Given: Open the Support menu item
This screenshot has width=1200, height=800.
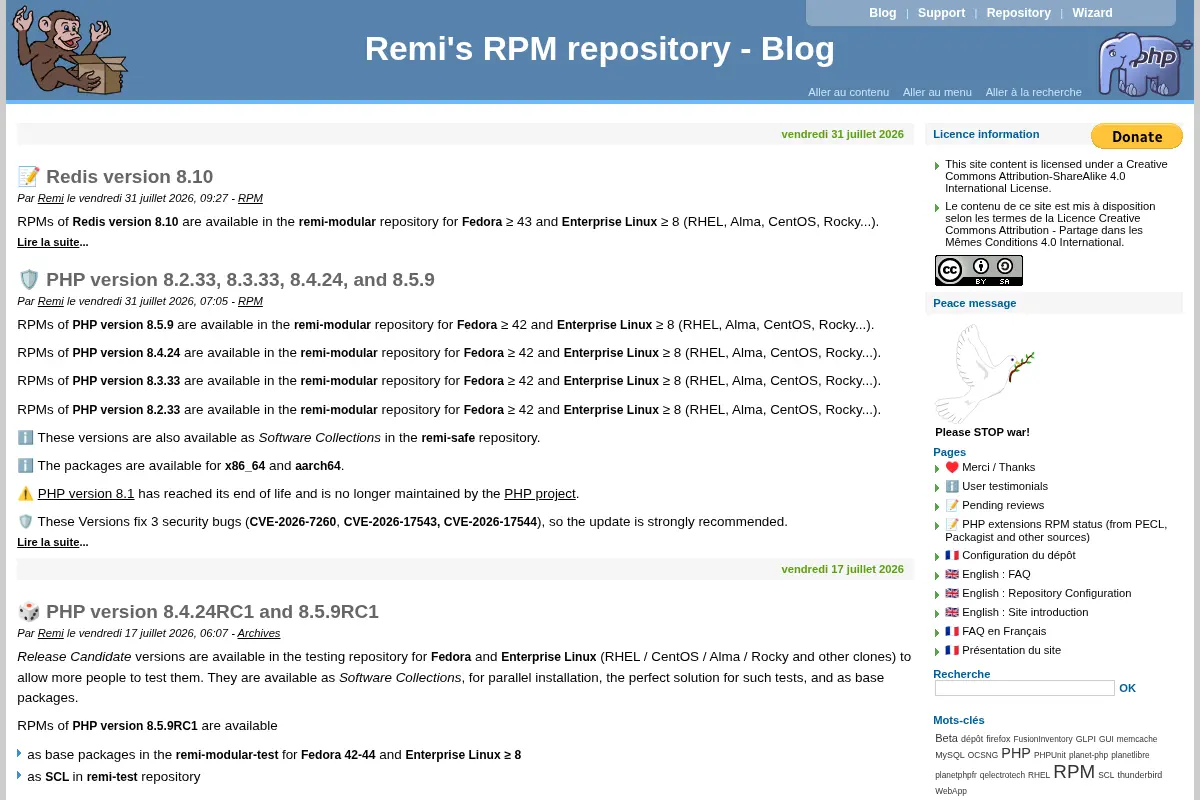Looking at the screenshot, I should [941, 13].
